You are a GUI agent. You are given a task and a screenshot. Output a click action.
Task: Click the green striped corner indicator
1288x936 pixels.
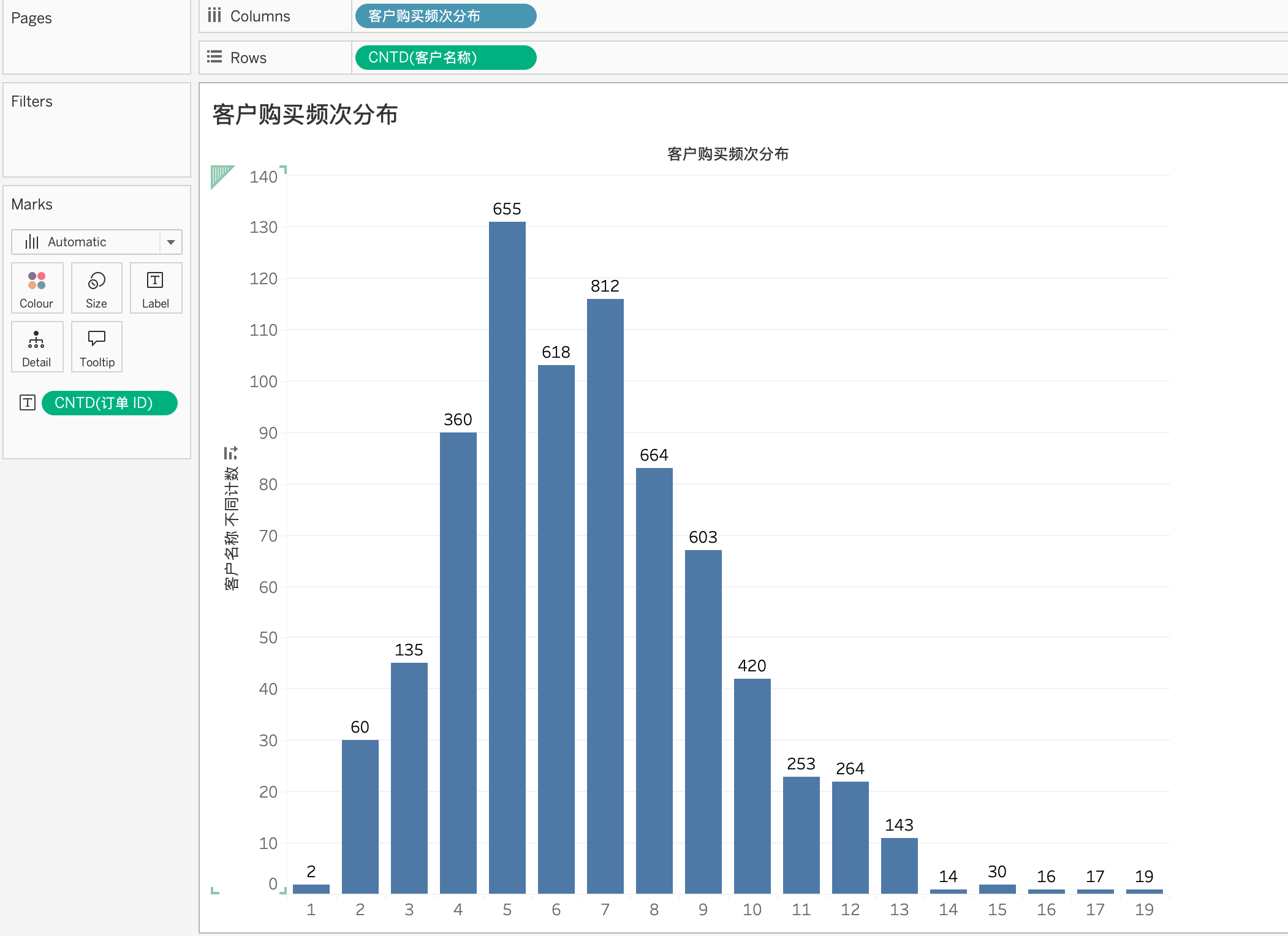(220, 175)
